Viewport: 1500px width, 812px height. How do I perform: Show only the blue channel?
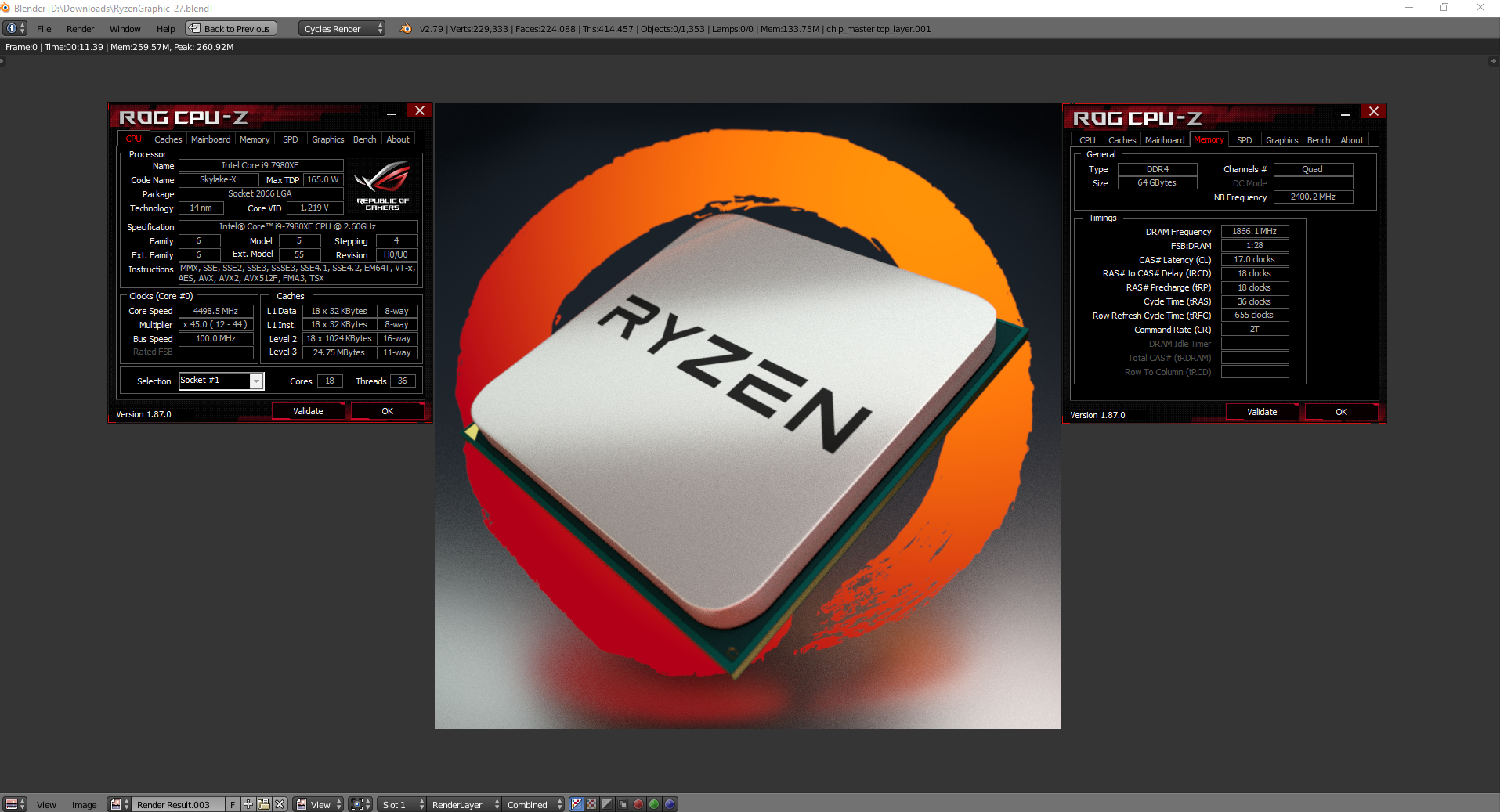click(670, 804)
